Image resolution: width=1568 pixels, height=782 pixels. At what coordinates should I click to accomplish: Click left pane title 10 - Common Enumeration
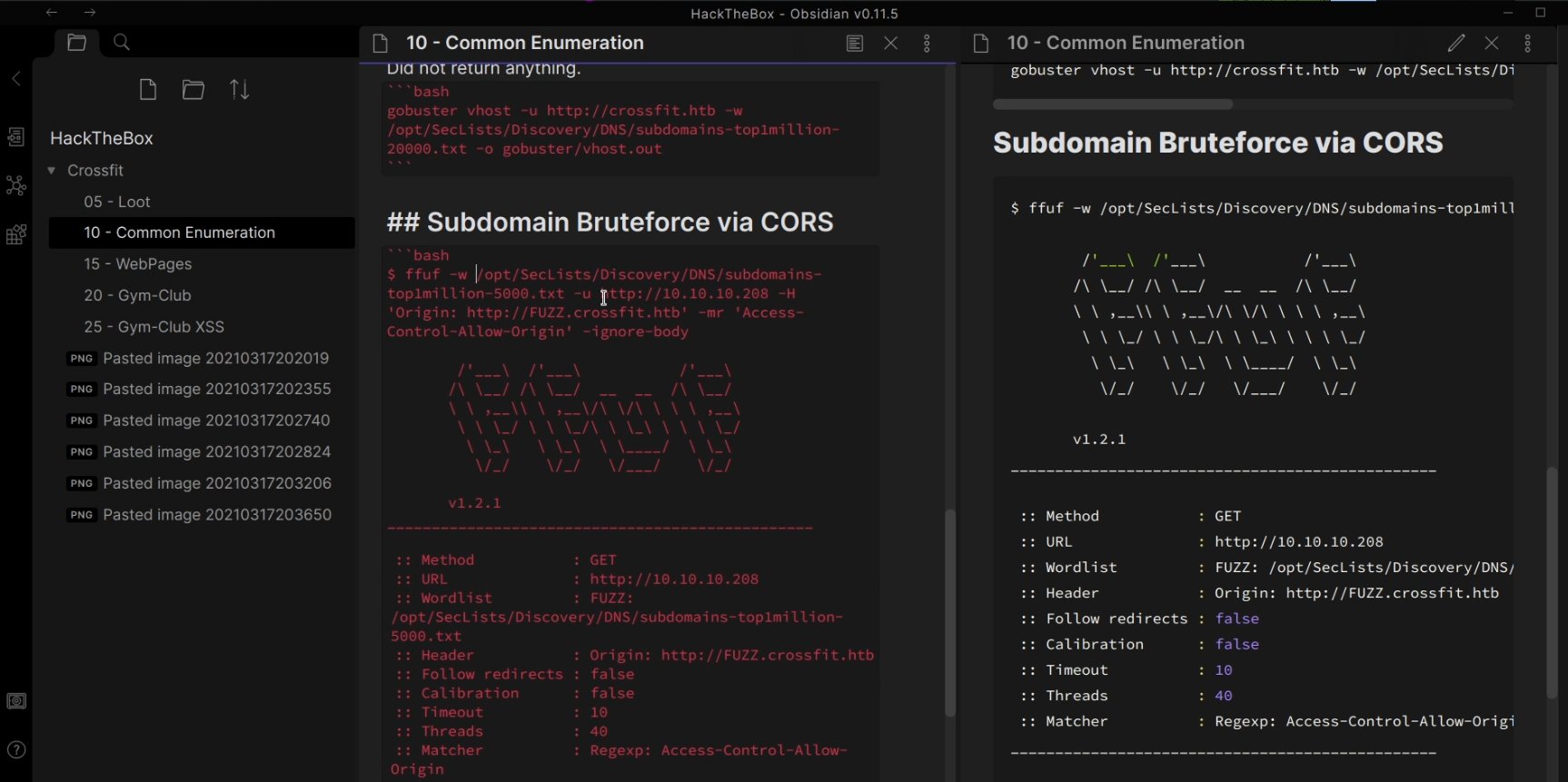[525, 43]
